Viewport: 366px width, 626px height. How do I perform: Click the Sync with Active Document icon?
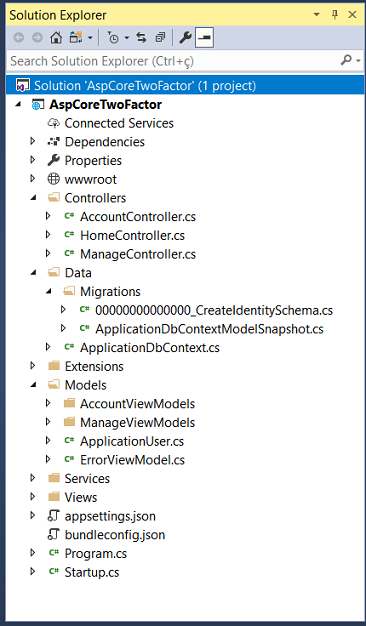[x=141, y=38]
